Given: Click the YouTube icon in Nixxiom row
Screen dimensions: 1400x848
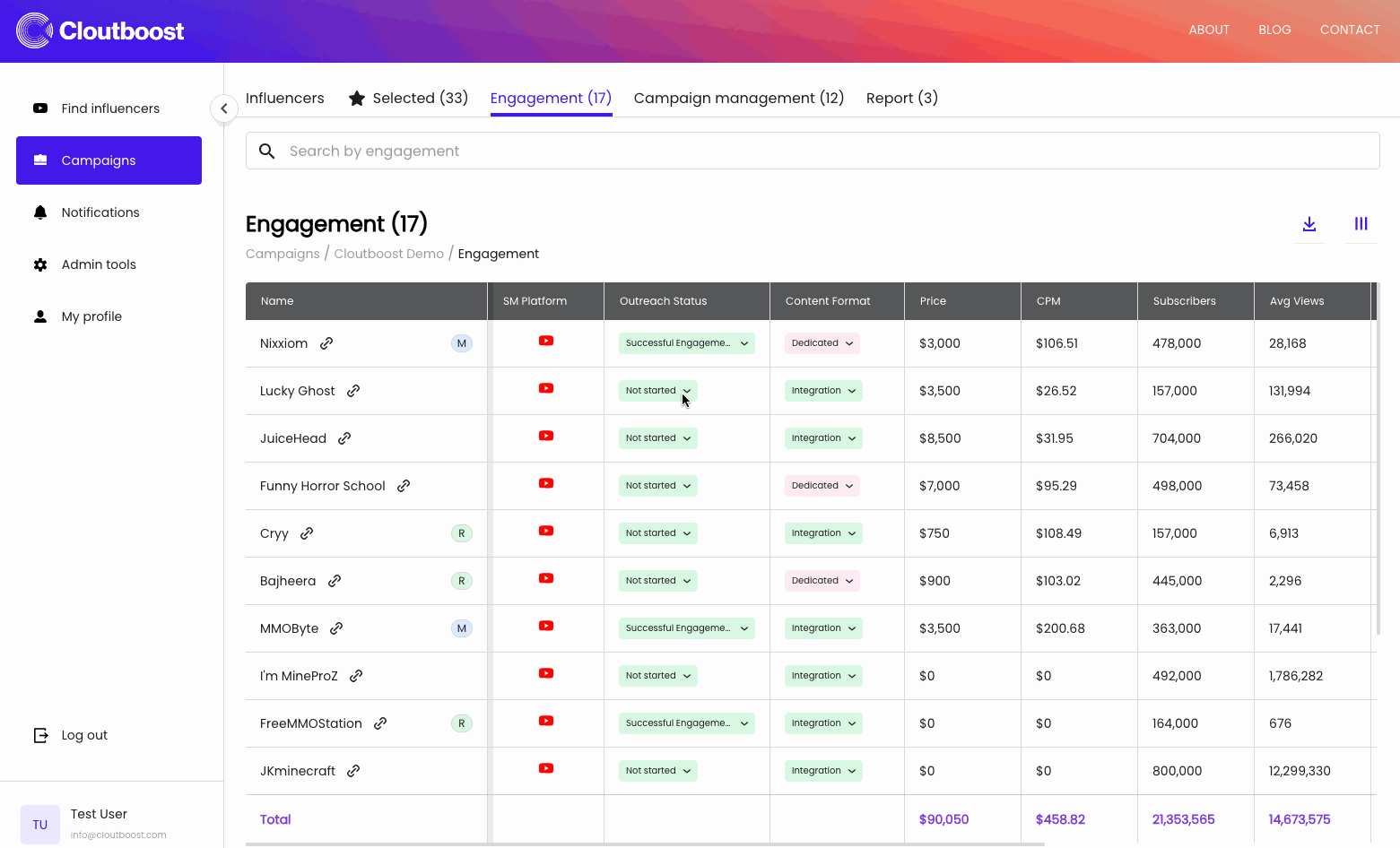Looking at the screenshot, I should [546, 341].
